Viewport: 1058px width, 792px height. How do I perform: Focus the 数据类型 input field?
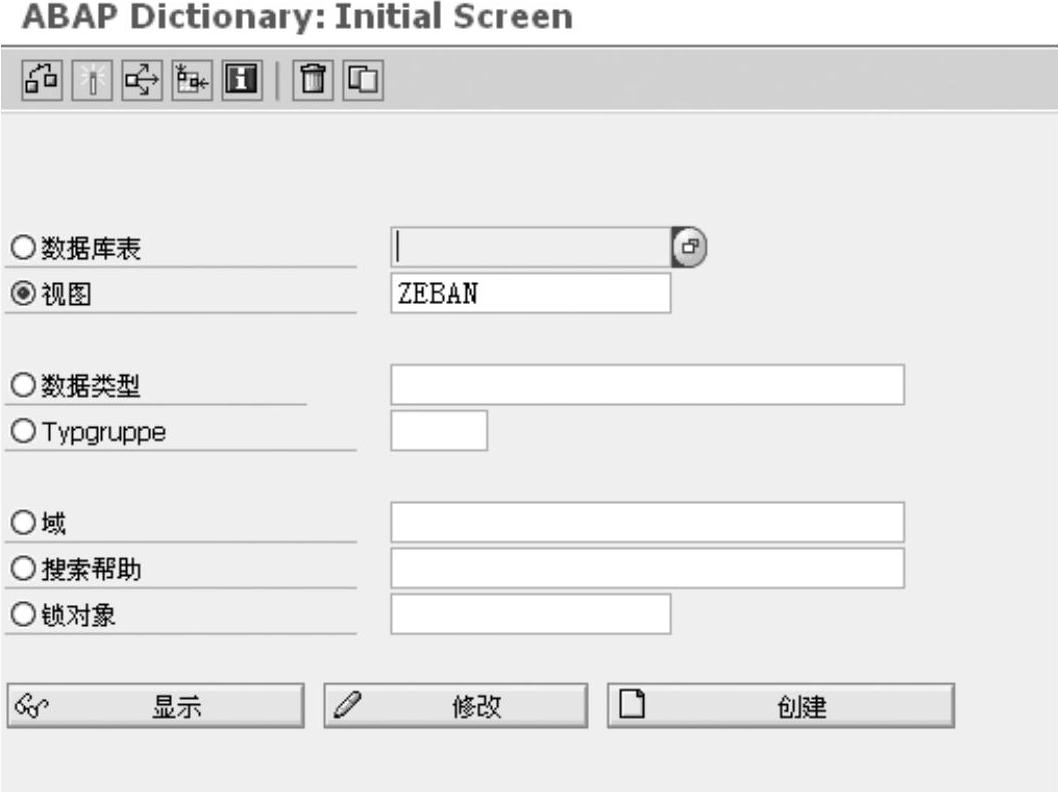(648, 385)
